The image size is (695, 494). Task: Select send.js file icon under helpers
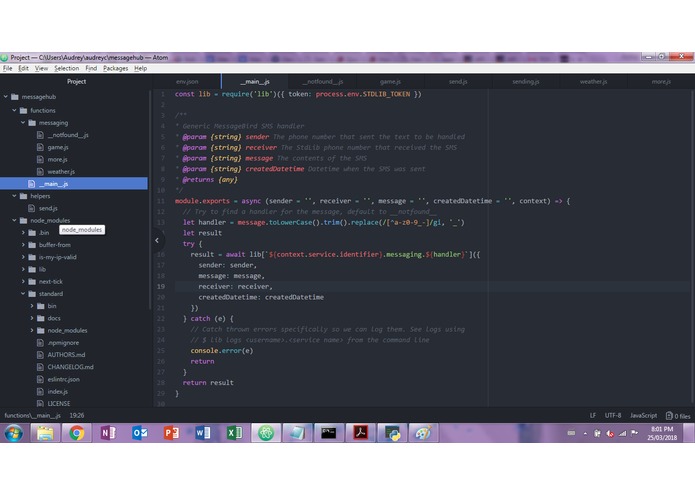click(31, 208)
